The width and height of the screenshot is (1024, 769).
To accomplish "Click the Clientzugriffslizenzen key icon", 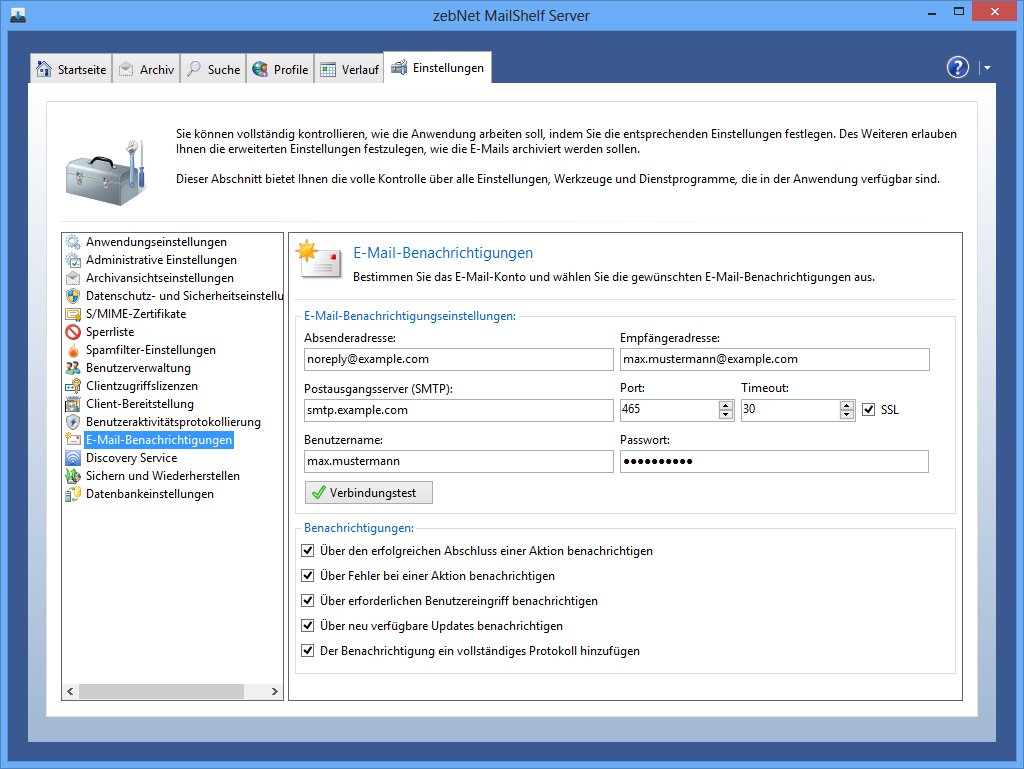I will point(73,386).
